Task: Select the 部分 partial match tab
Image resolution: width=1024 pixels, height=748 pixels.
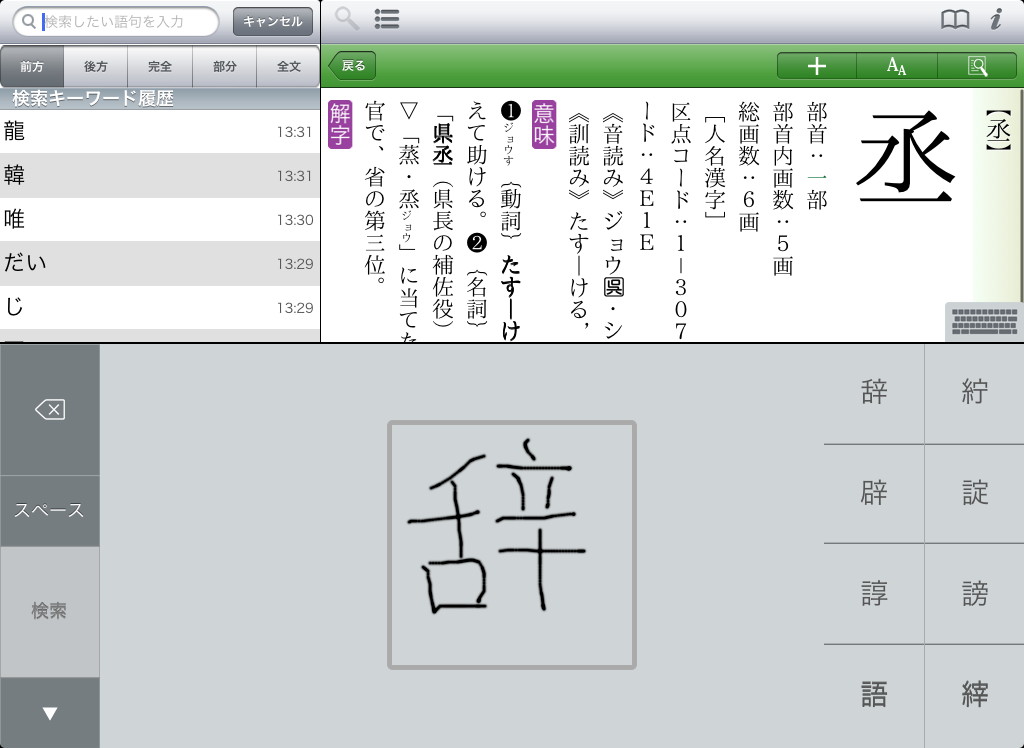Action: (x=225, y=67)
